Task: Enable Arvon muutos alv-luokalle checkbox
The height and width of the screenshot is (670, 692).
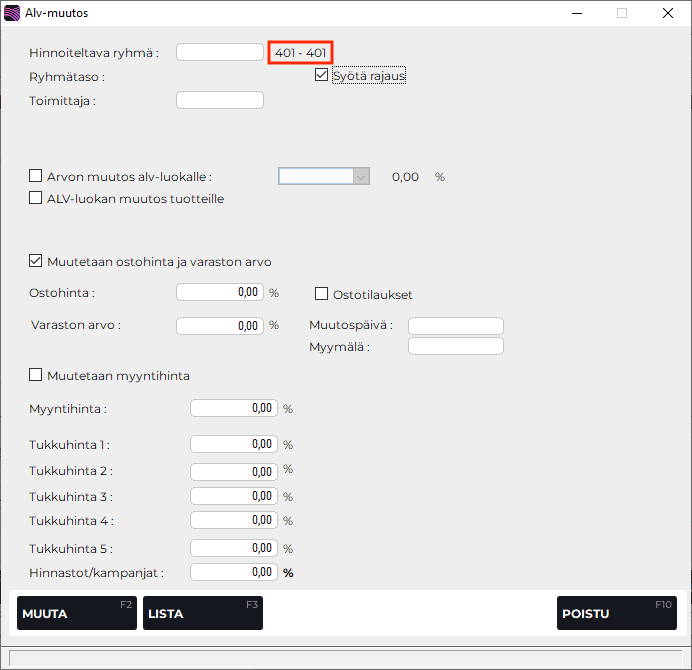Action: (x=37, y=176)
